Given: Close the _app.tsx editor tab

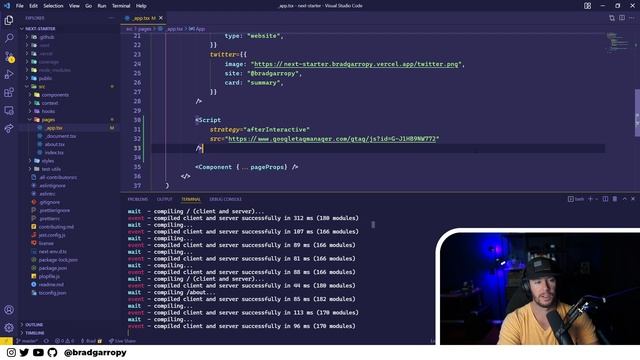Looking at the screenshot, I should [161, 18].
